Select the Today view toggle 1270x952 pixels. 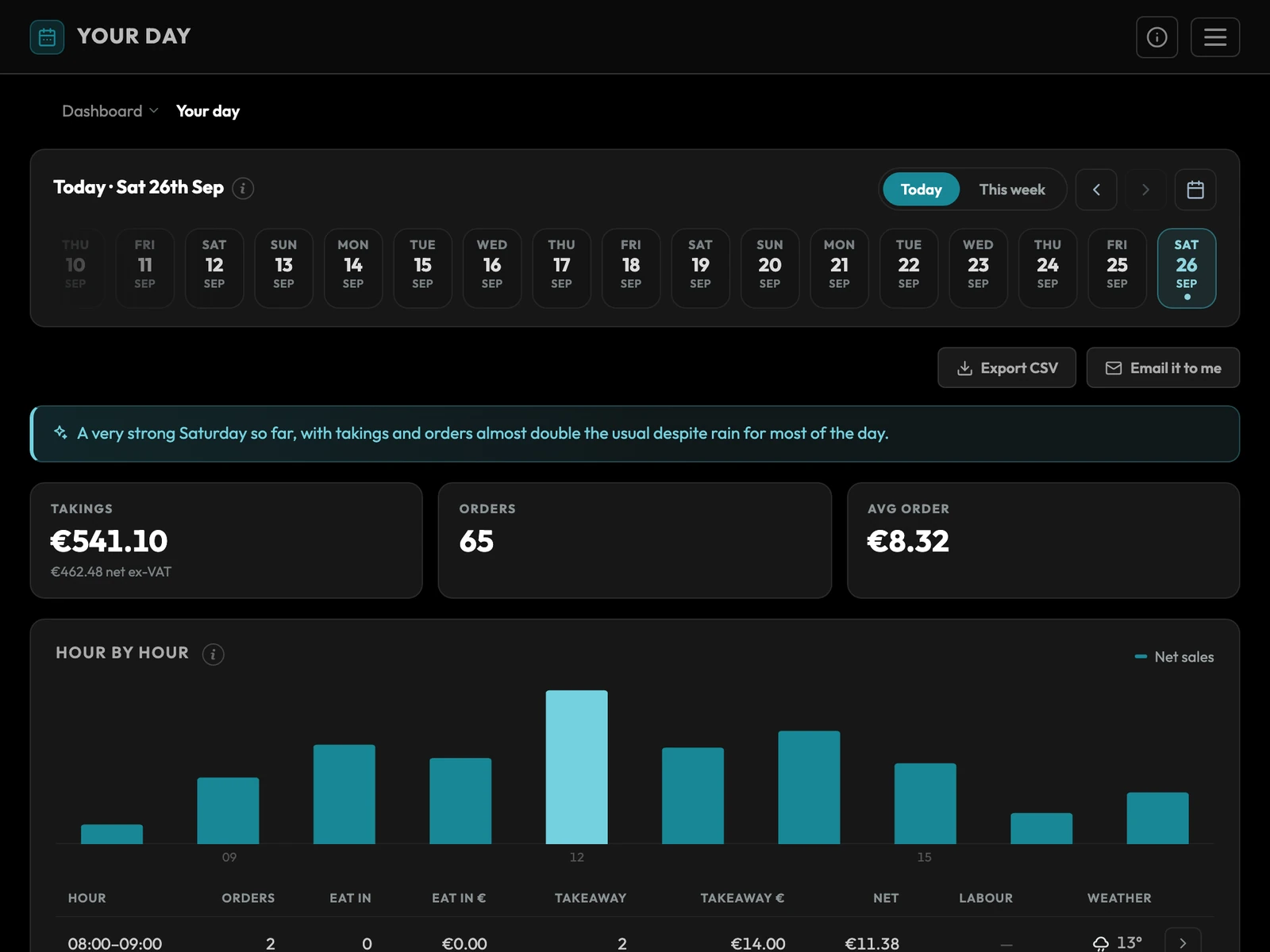click(x=921, y=190)
